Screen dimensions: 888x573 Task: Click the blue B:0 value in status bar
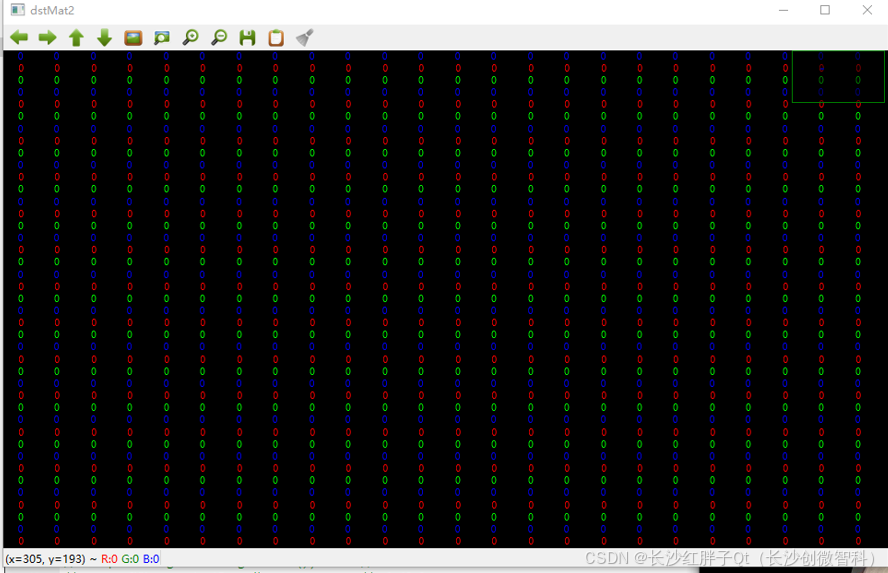pyautogui.click(x=151, y=559)
